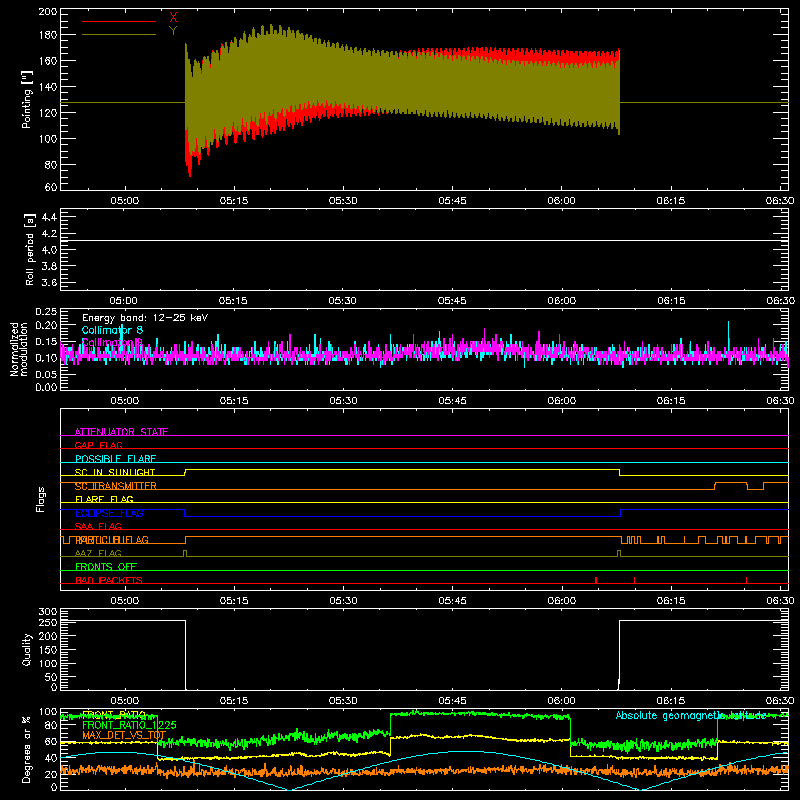The image size is (800, 800).
Task: Select the green FRONT_RATIO_1225 legend label
Action: (129, 725)
